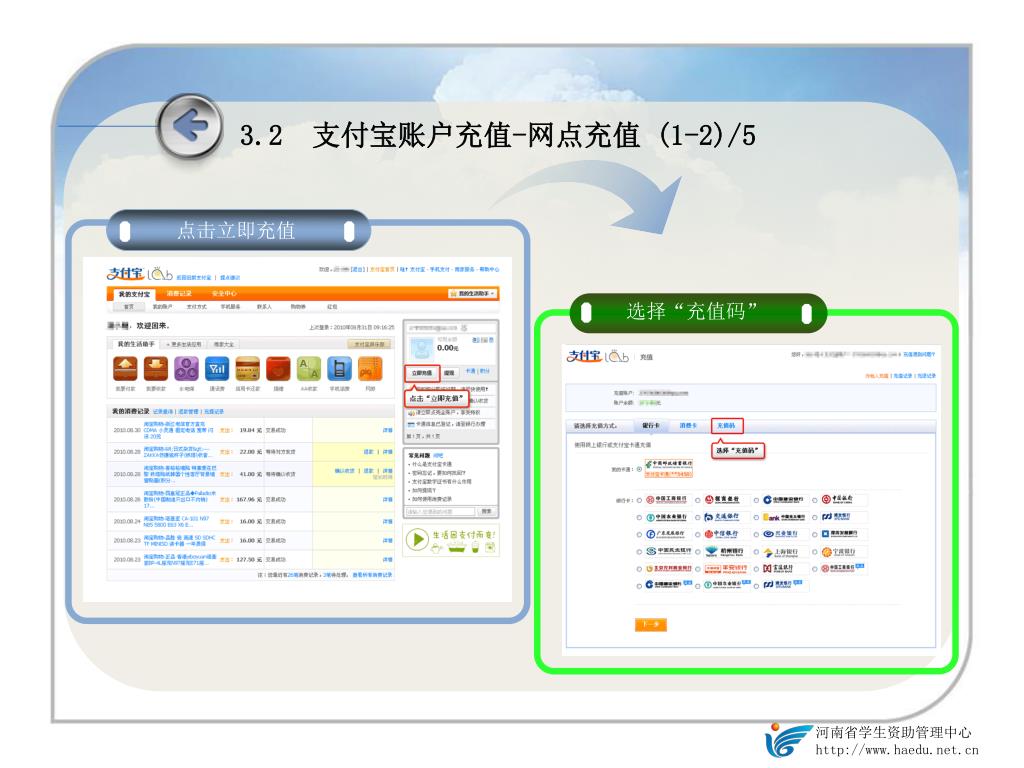The height and width of the screenshot is (768, 1024).
Task: Click the round back arrow button on slide
Action: pos(191,127)
